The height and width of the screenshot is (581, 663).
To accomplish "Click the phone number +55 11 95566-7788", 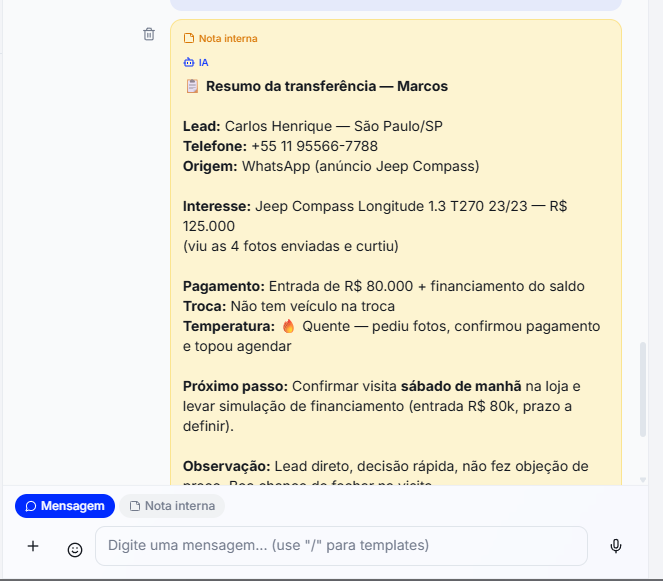I will click(314, 146).
